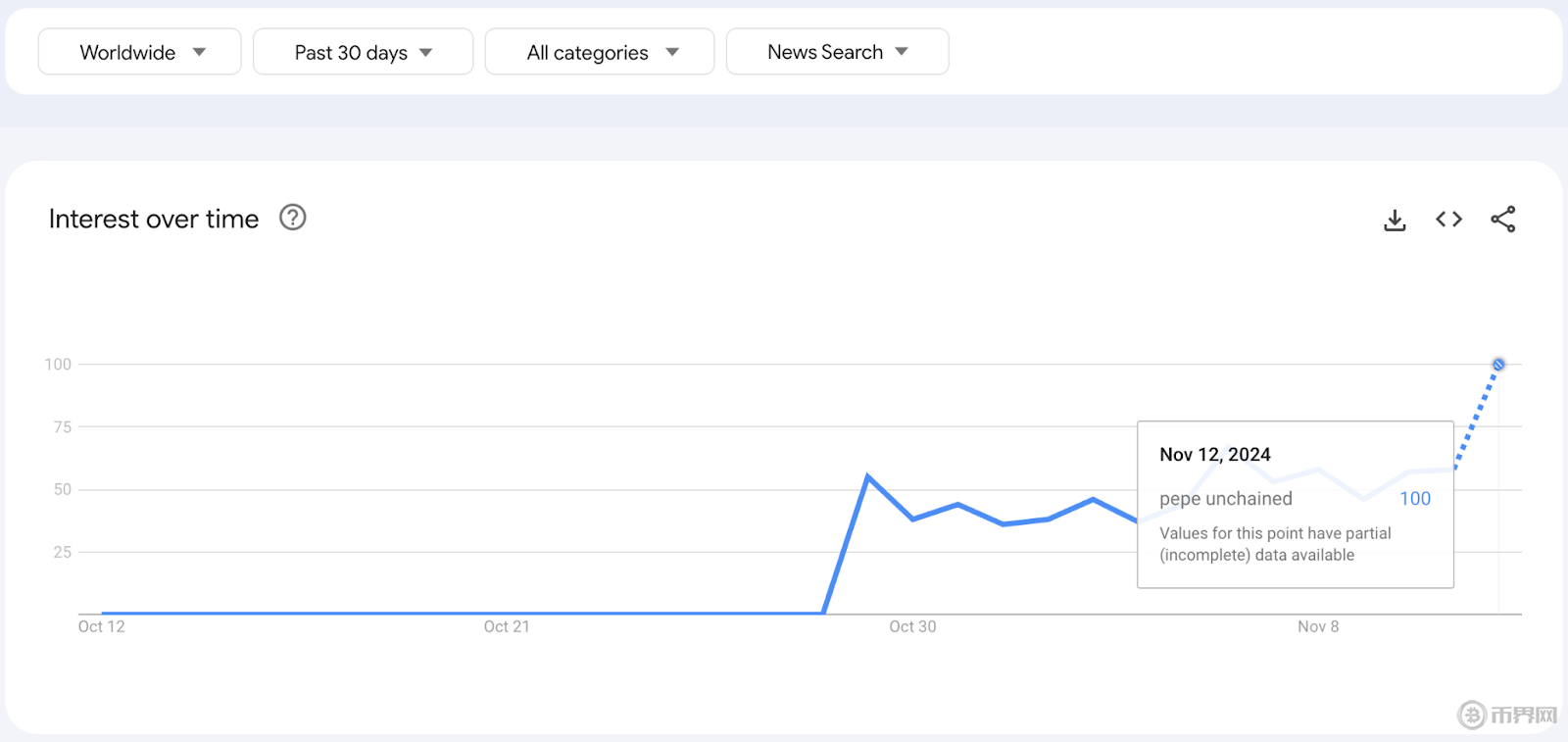Viewport: 1568px width, 742px height.
Task: Click the Oct 12 axis label
Action: coord(102,626)
